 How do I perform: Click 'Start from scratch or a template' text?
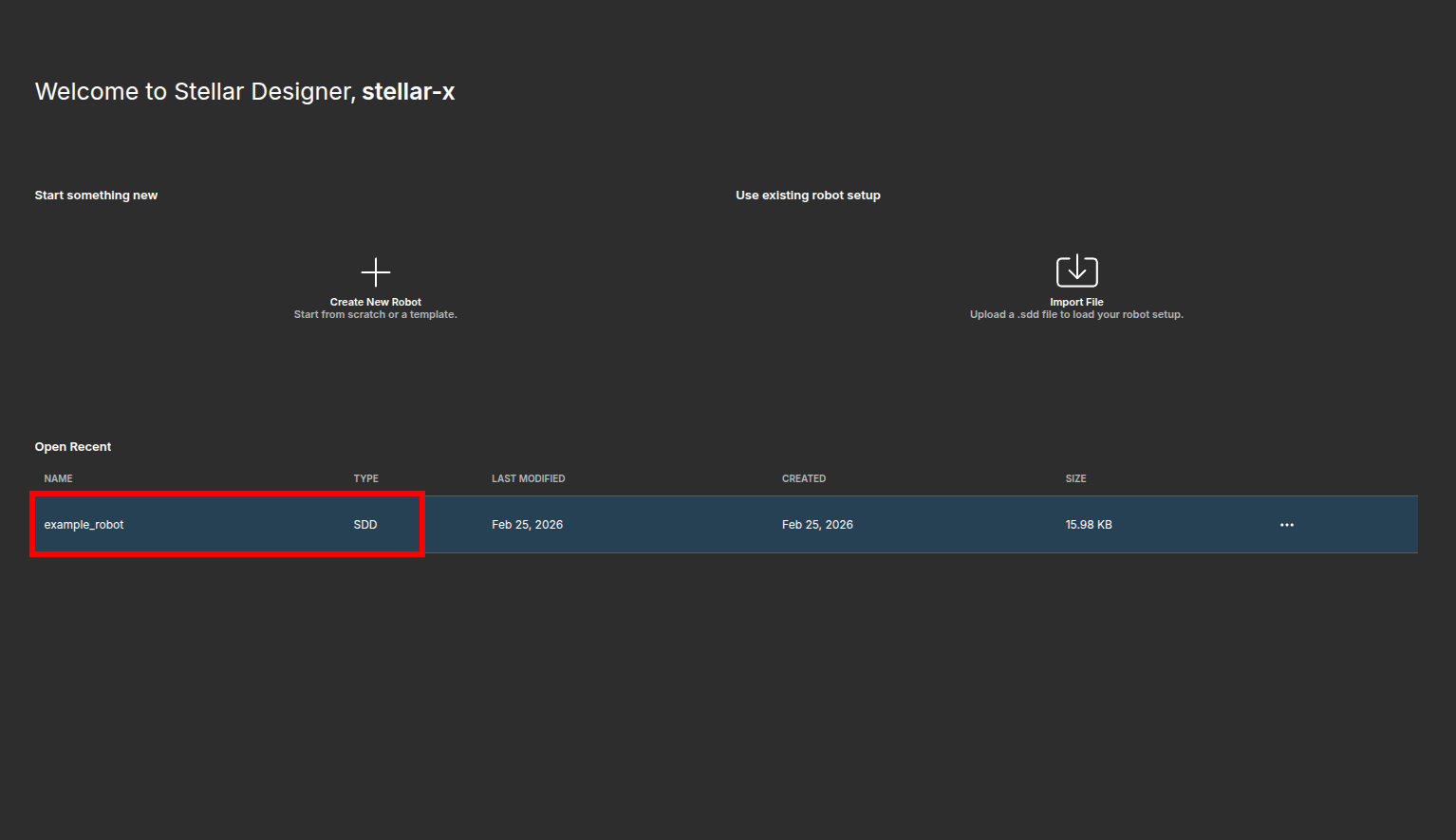[x=375, y=315]
